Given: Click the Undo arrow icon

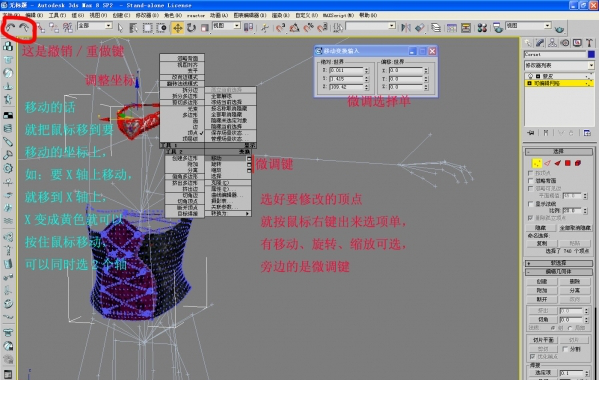Looking at the screenshot, I should (x=10, y=27).
